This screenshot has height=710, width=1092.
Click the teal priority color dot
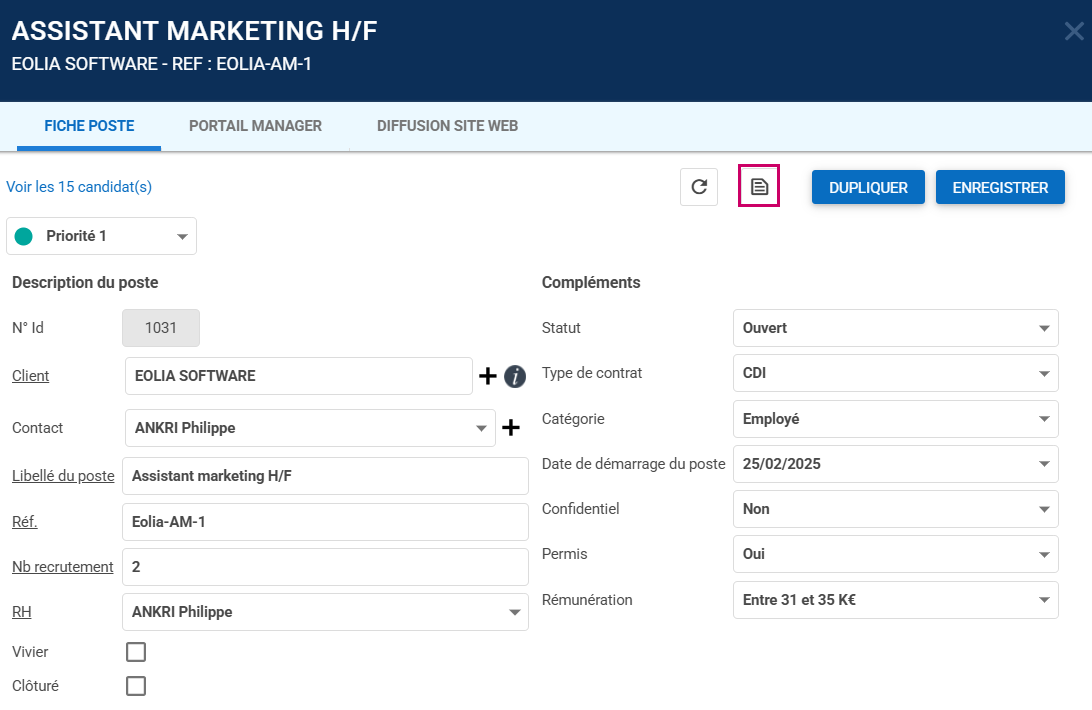click(x=24, y=236)
